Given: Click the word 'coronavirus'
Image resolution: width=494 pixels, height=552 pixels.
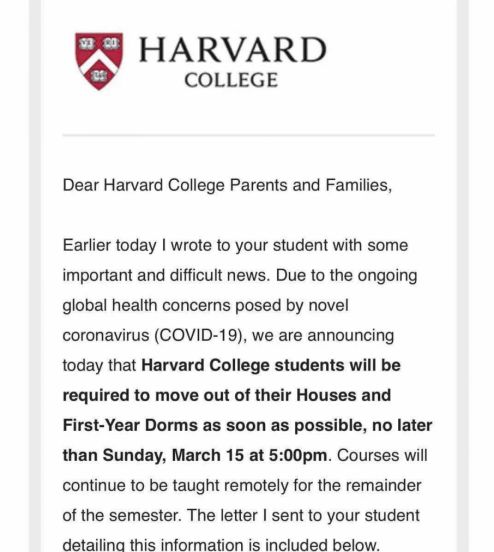Looking at the screenshot, I should [x=106, y=335].
